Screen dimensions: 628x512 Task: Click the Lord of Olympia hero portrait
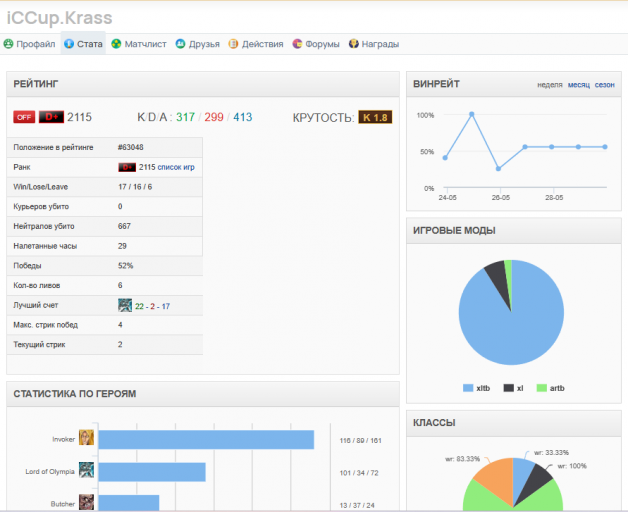click(x=87, y=470)
